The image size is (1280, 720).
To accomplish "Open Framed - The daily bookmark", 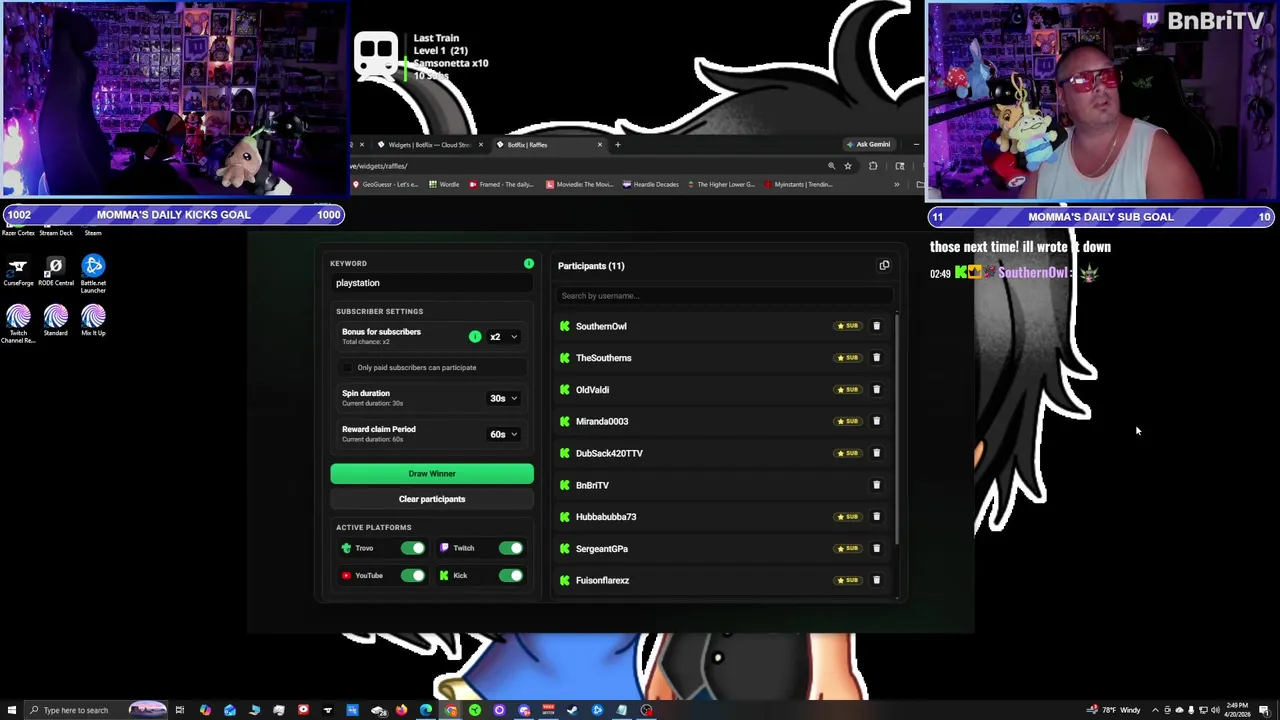I will pos(502,184).
